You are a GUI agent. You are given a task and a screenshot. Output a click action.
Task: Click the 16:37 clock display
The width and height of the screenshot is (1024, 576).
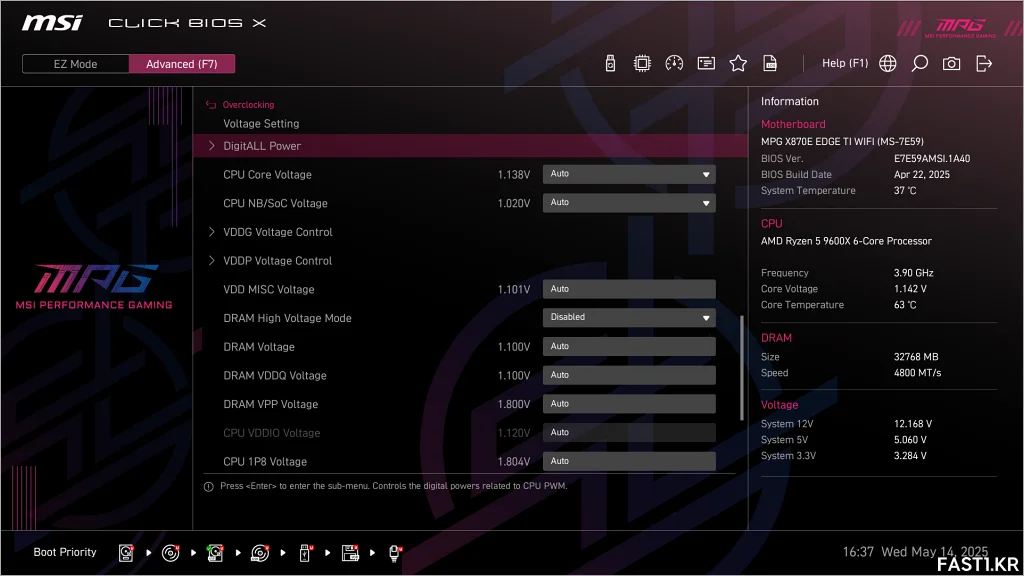(857, 552)
